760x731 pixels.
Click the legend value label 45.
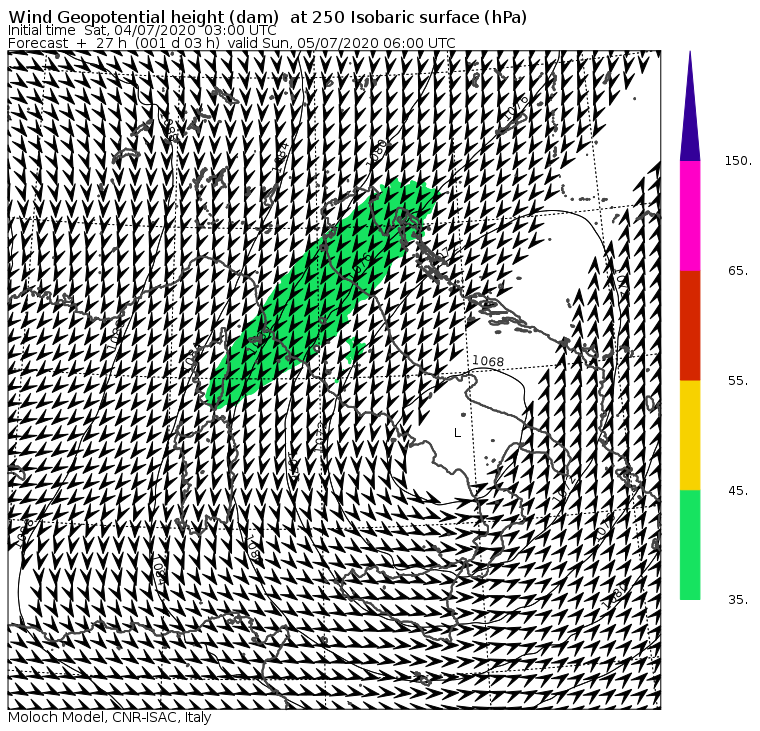[738, 491]
